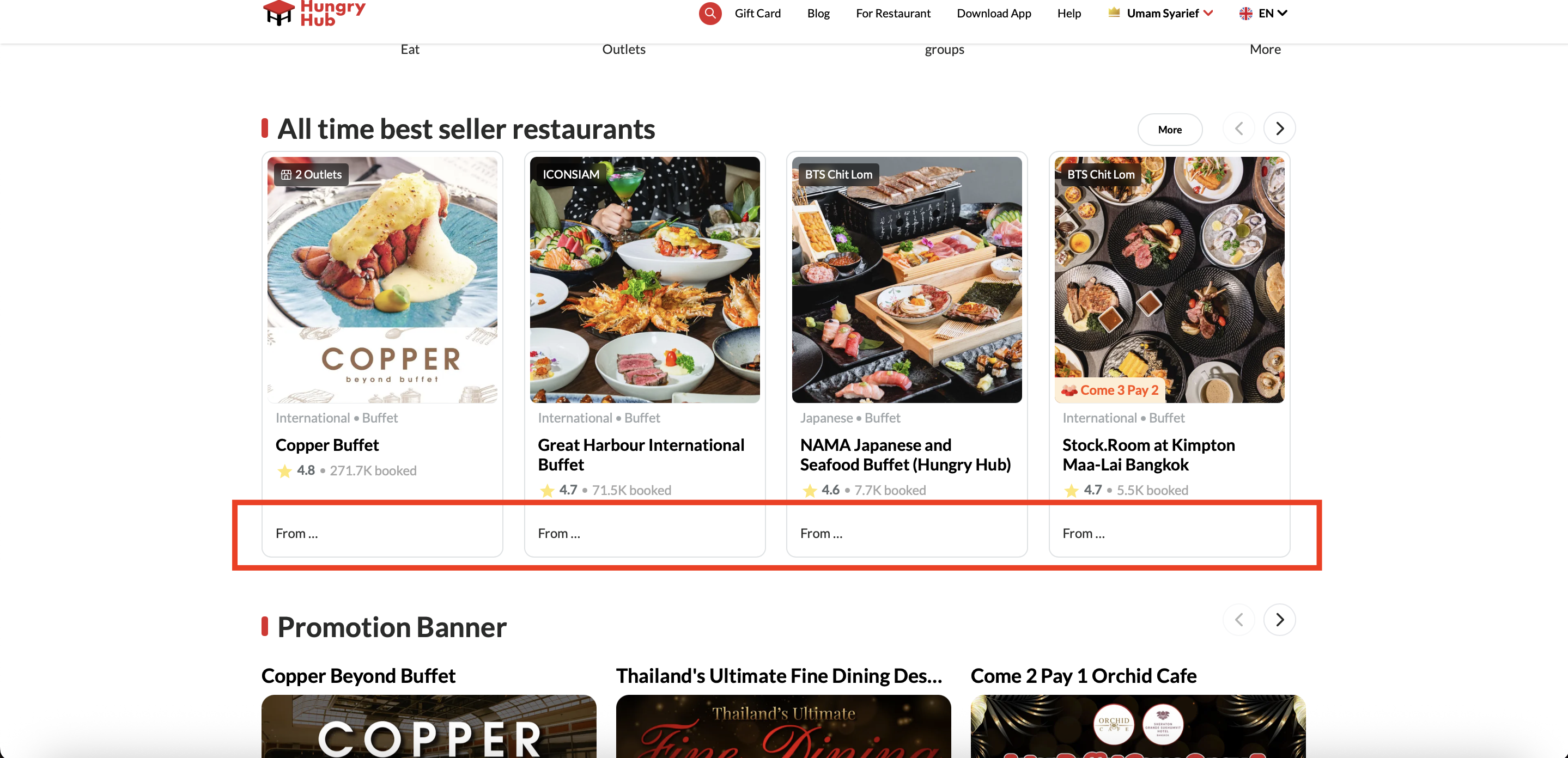Click next arrow in Promotion Banner section
Screen dimensions: 1568x758
1279,619
